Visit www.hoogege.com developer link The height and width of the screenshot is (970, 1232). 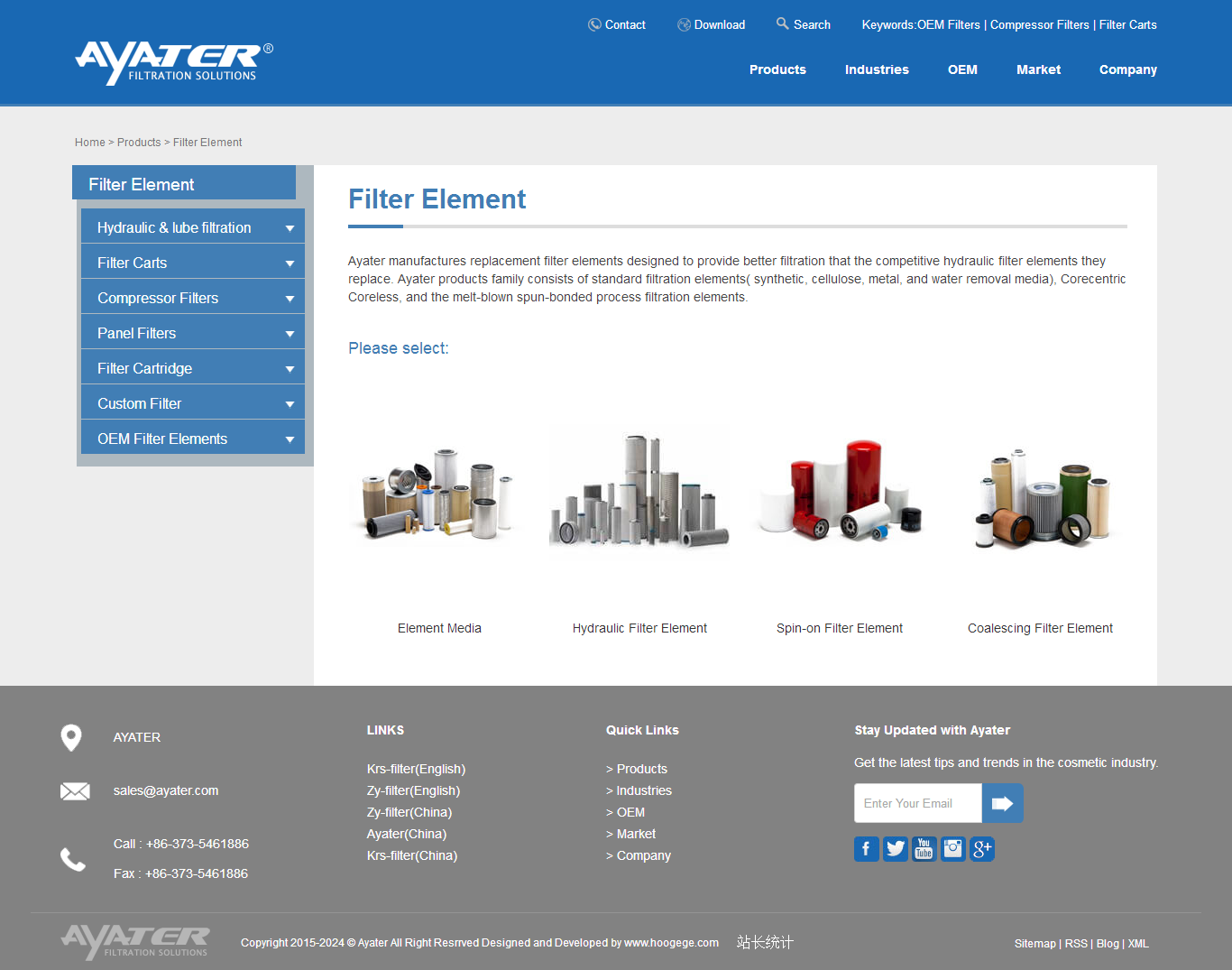pos(671,942)
